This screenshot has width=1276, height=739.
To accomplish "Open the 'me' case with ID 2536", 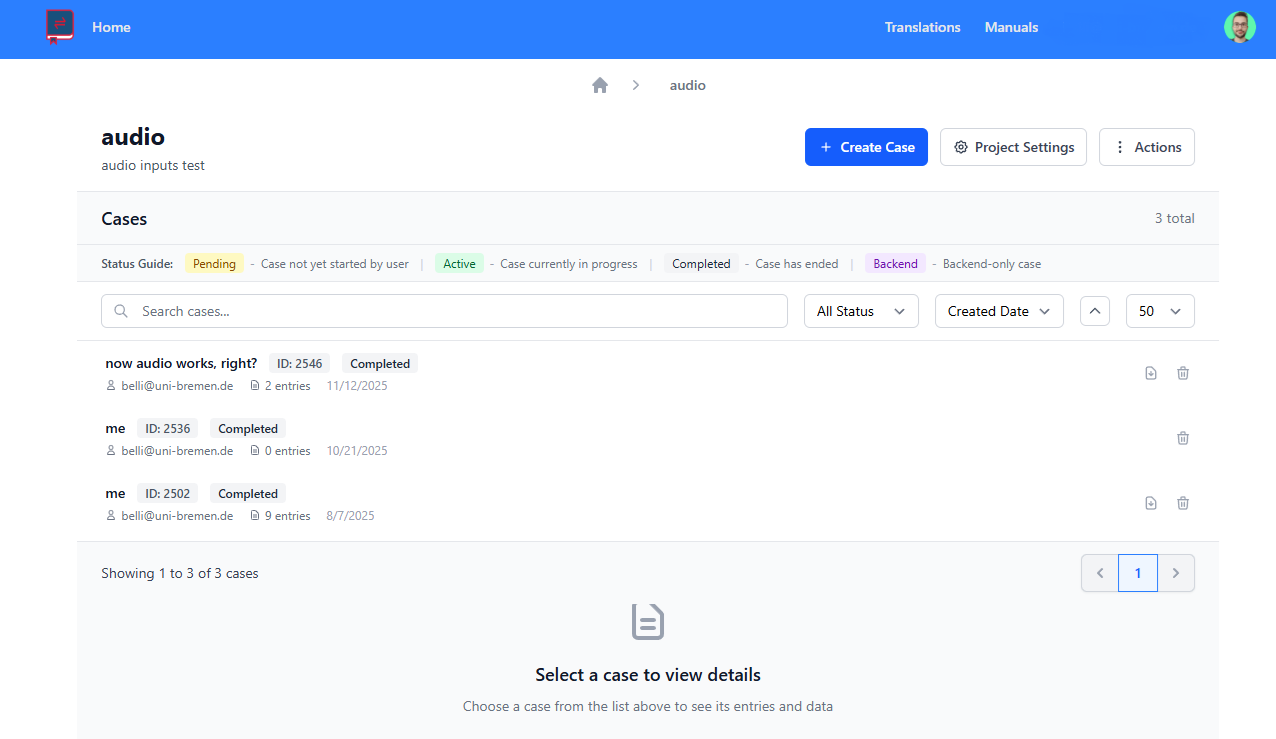I will [115, 428].
